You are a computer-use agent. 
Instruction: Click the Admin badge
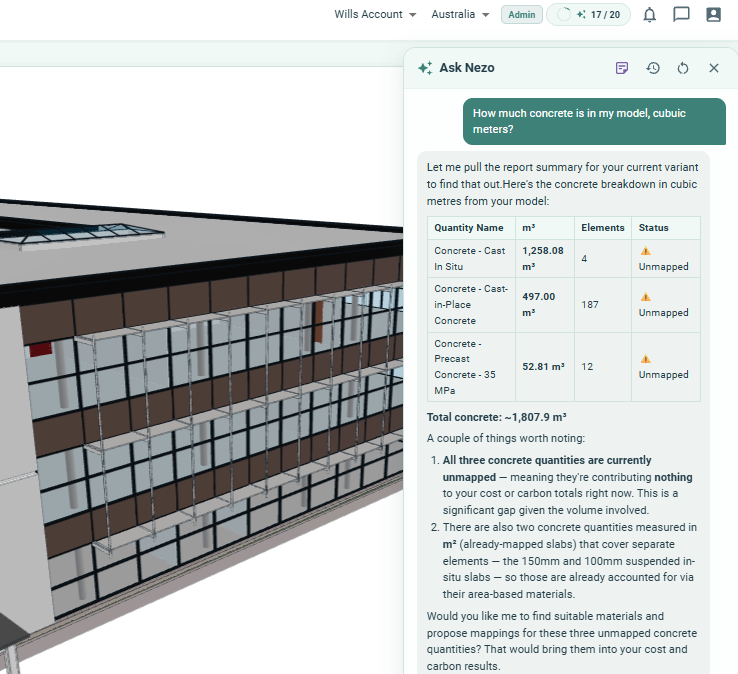(521, 15)
